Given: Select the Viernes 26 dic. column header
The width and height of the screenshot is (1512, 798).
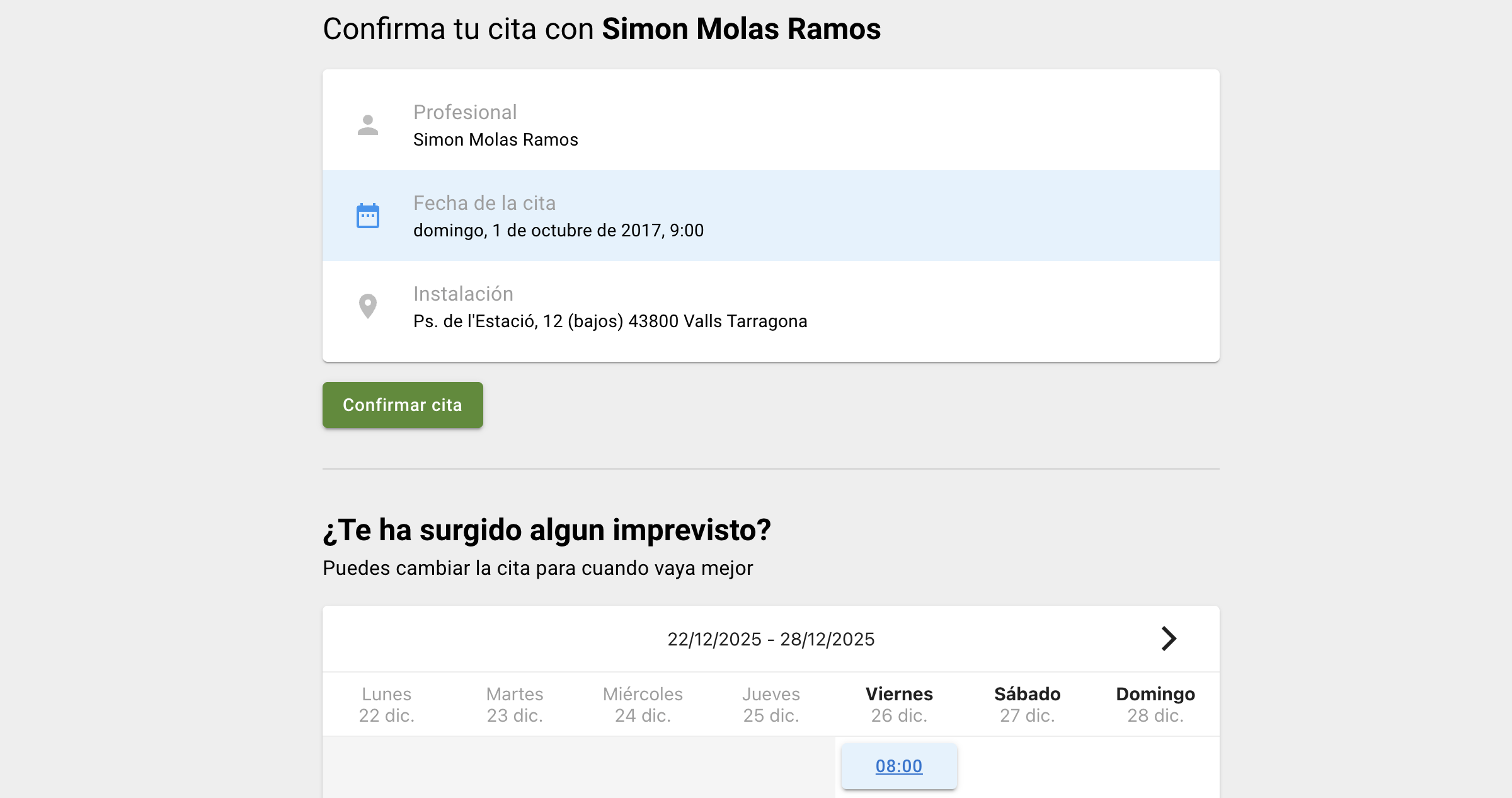Looking at the screenshot, I should pos(899,704).
